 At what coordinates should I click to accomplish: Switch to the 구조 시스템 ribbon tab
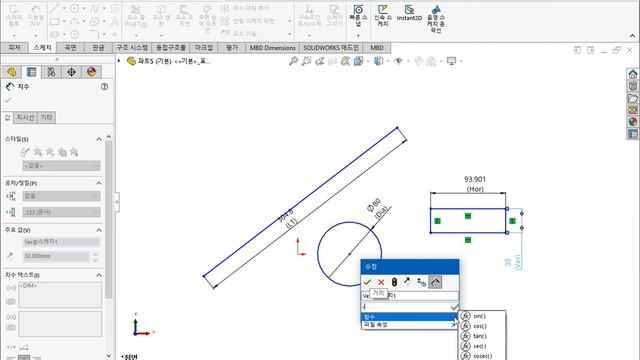tap(132, 48)
